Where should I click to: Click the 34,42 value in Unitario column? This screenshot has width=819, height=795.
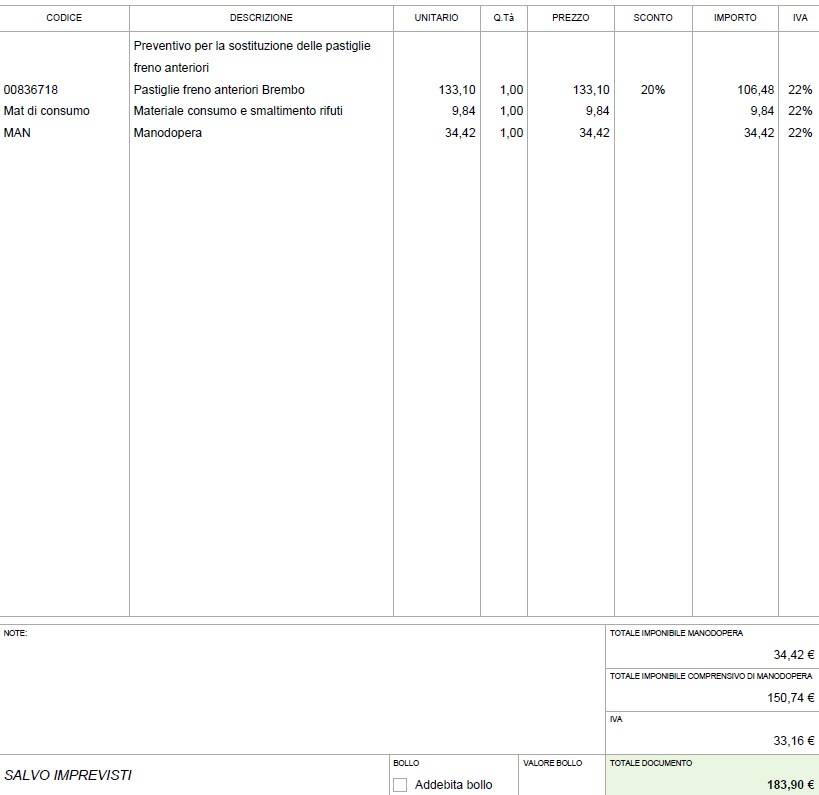(460, 133)
